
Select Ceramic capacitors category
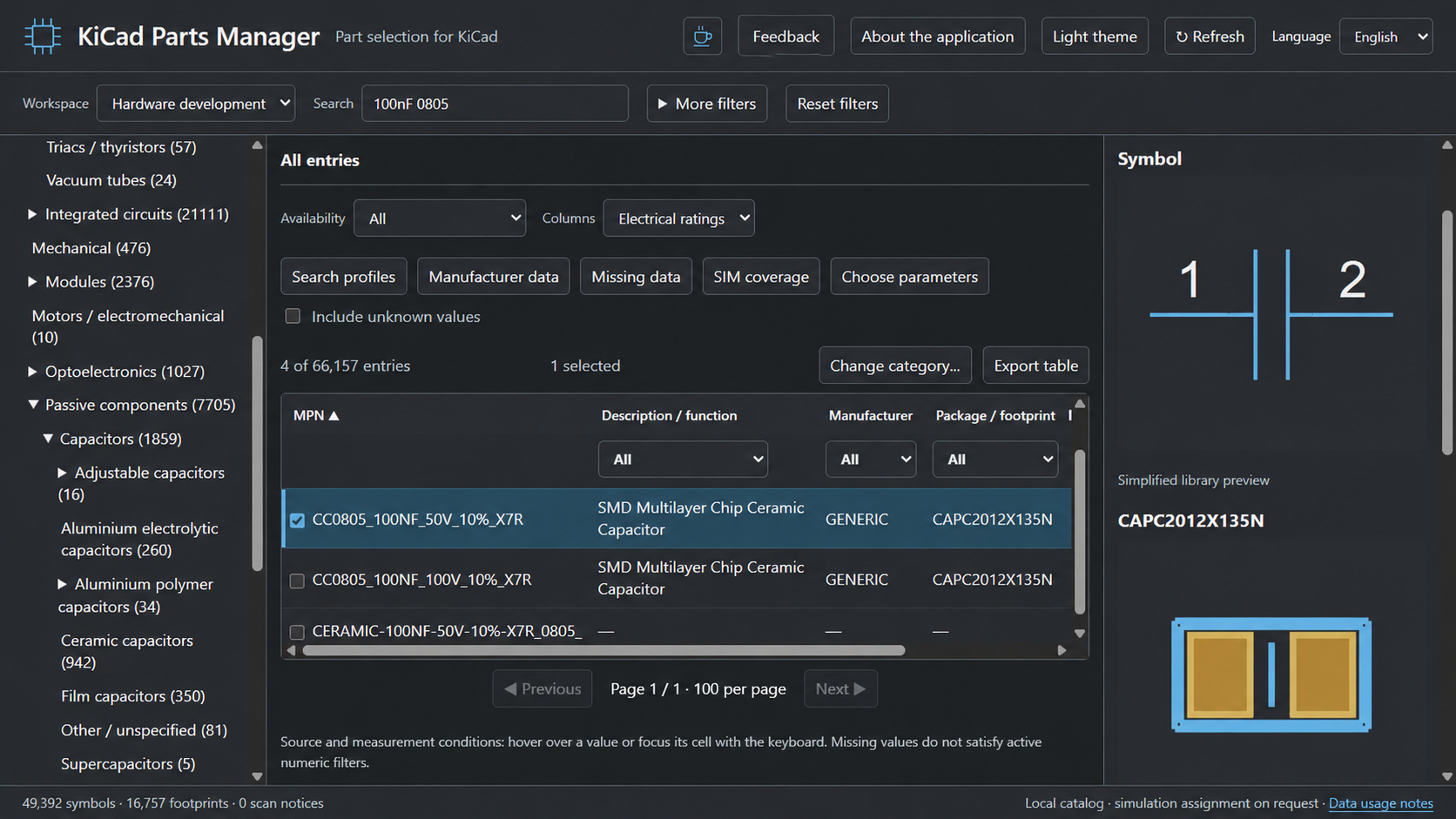tap(127, 651)
